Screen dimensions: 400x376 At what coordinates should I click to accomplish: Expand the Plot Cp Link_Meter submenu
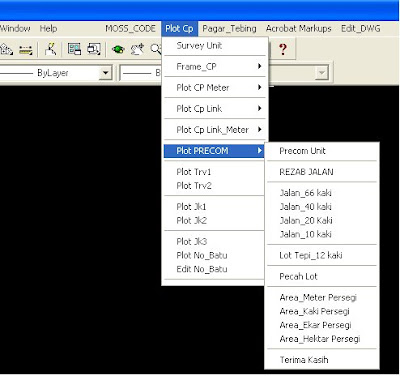pyautogui.click(x=215, y=130)
